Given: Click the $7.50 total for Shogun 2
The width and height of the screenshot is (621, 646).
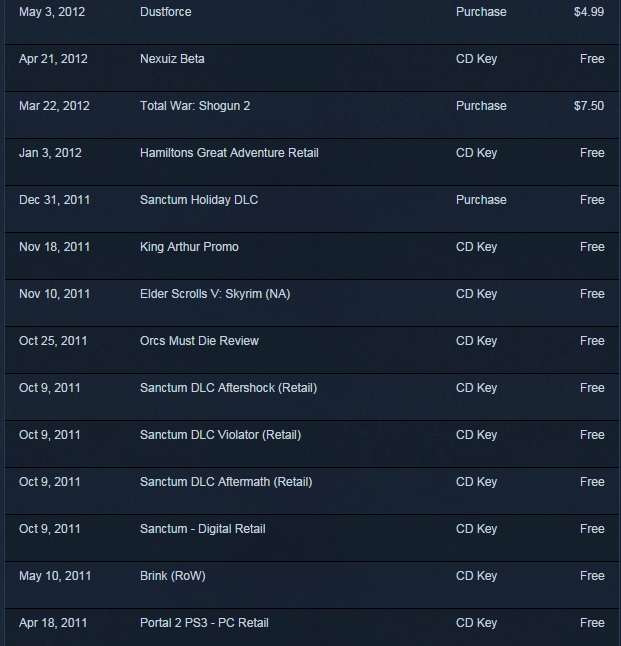Looking at the screenshot, I should pyautogui.click(x=589, y=106).
